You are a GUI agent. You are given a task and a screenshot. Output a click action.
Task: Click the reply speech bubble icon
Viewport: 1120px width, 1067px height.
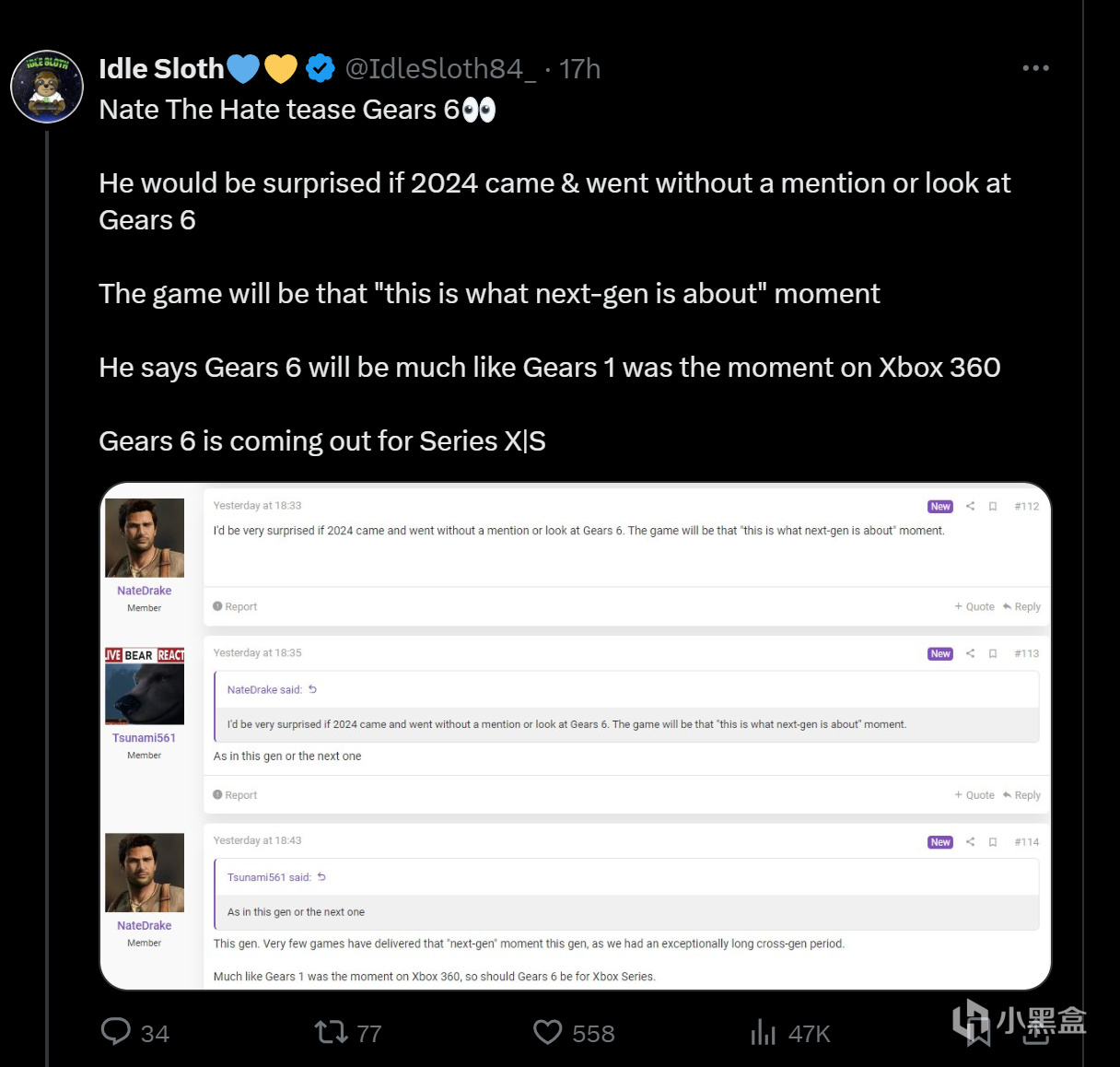coord(116,1031)
